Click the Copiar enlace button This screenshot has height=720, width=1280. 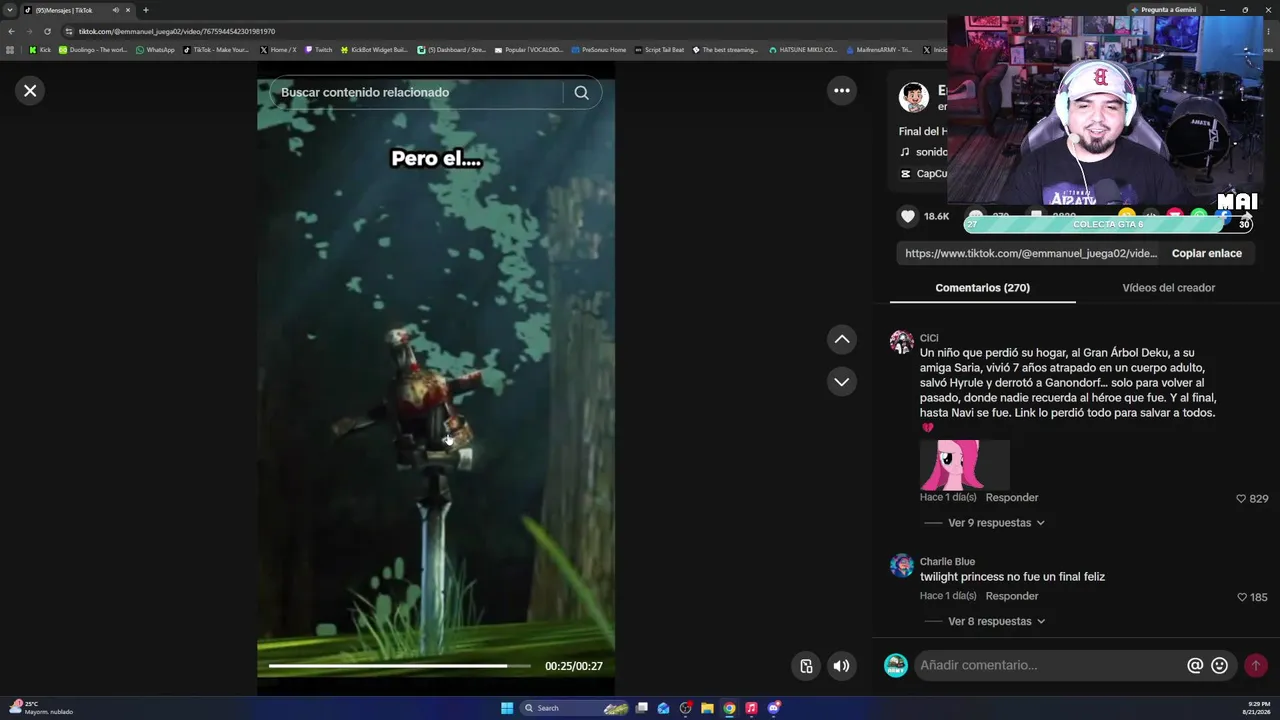[x=1207, y=253]
